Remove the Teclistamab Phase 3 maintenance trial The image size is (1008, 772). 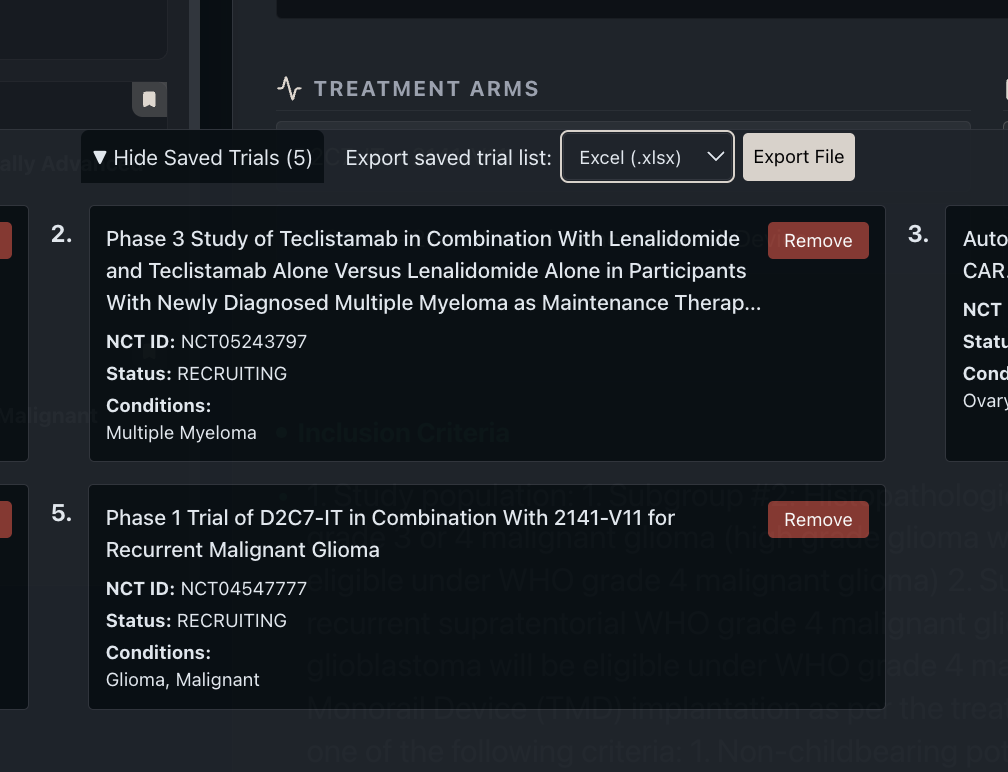(818, 240)
